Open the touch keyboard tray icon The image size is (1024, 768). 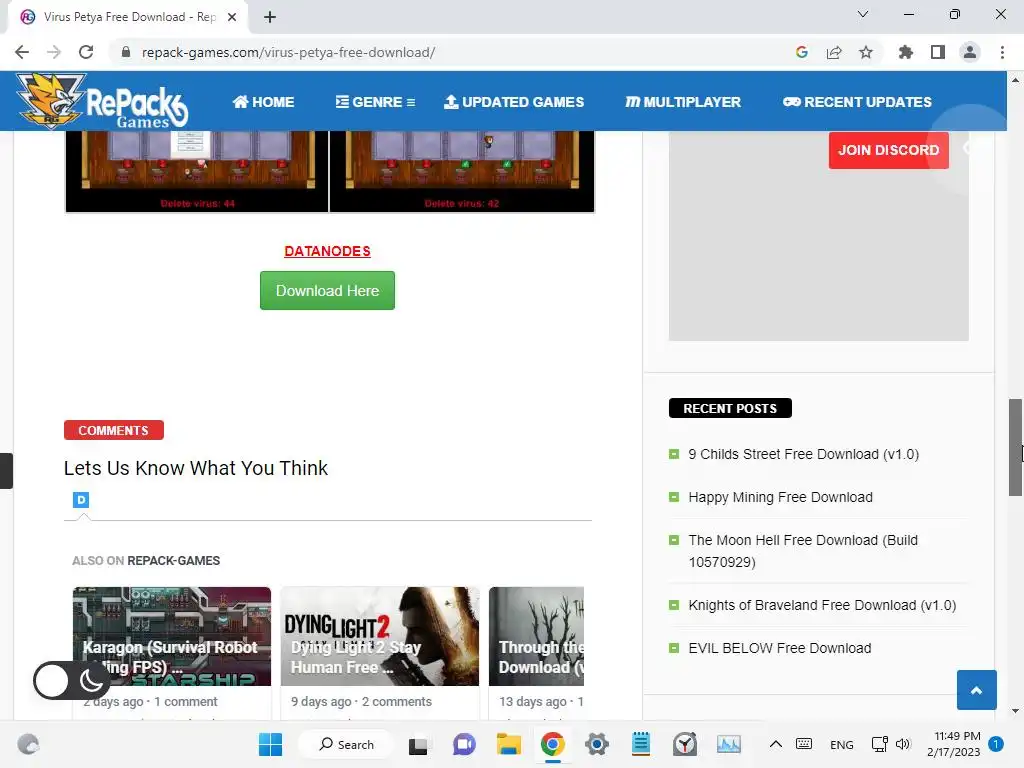[804, 744]
